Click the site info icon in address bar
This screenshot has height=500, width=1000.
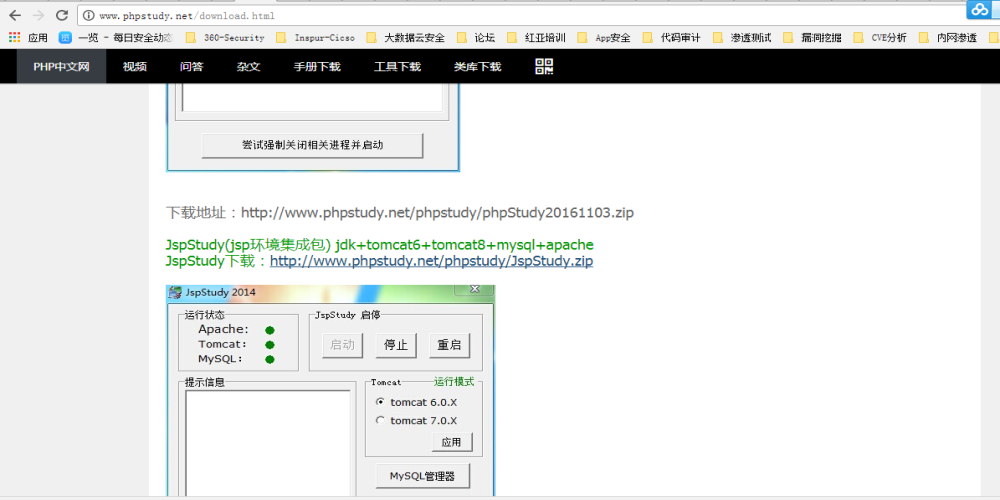pyautogui.click(x=89, y=15)
